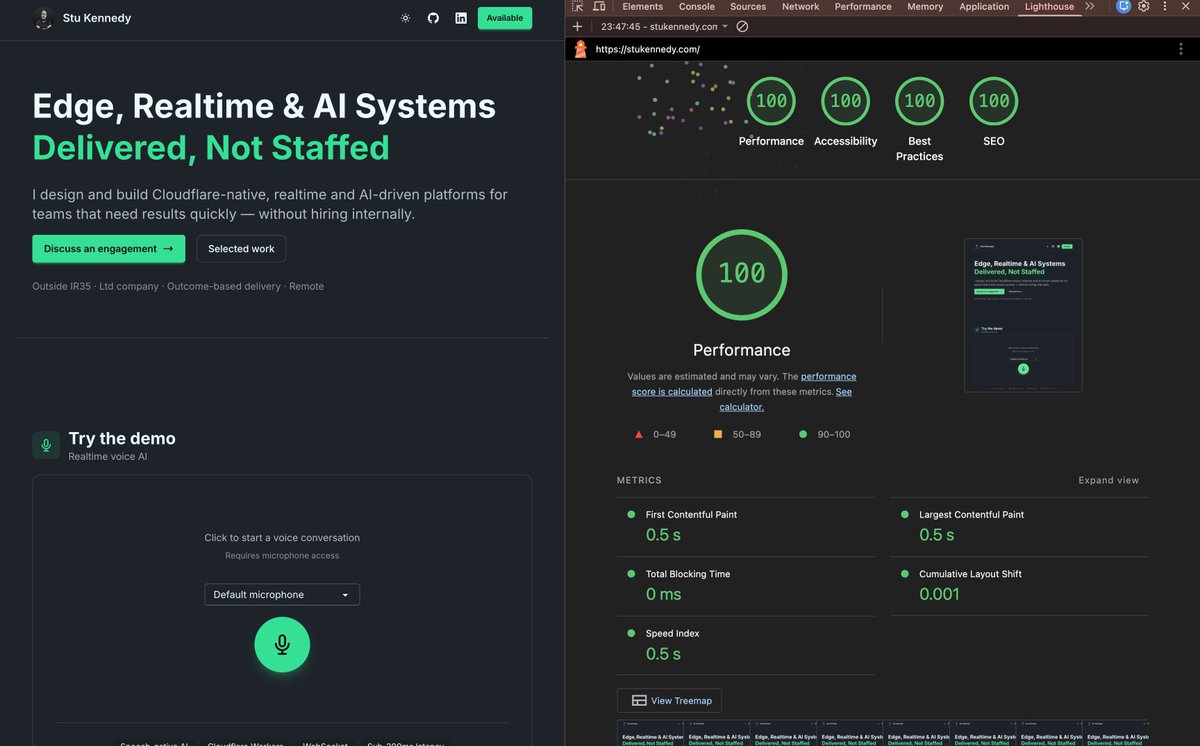This screenshot has width=1200, height=746.
Task: Open the DevTools settings gear
Action: pos(1144,6)
